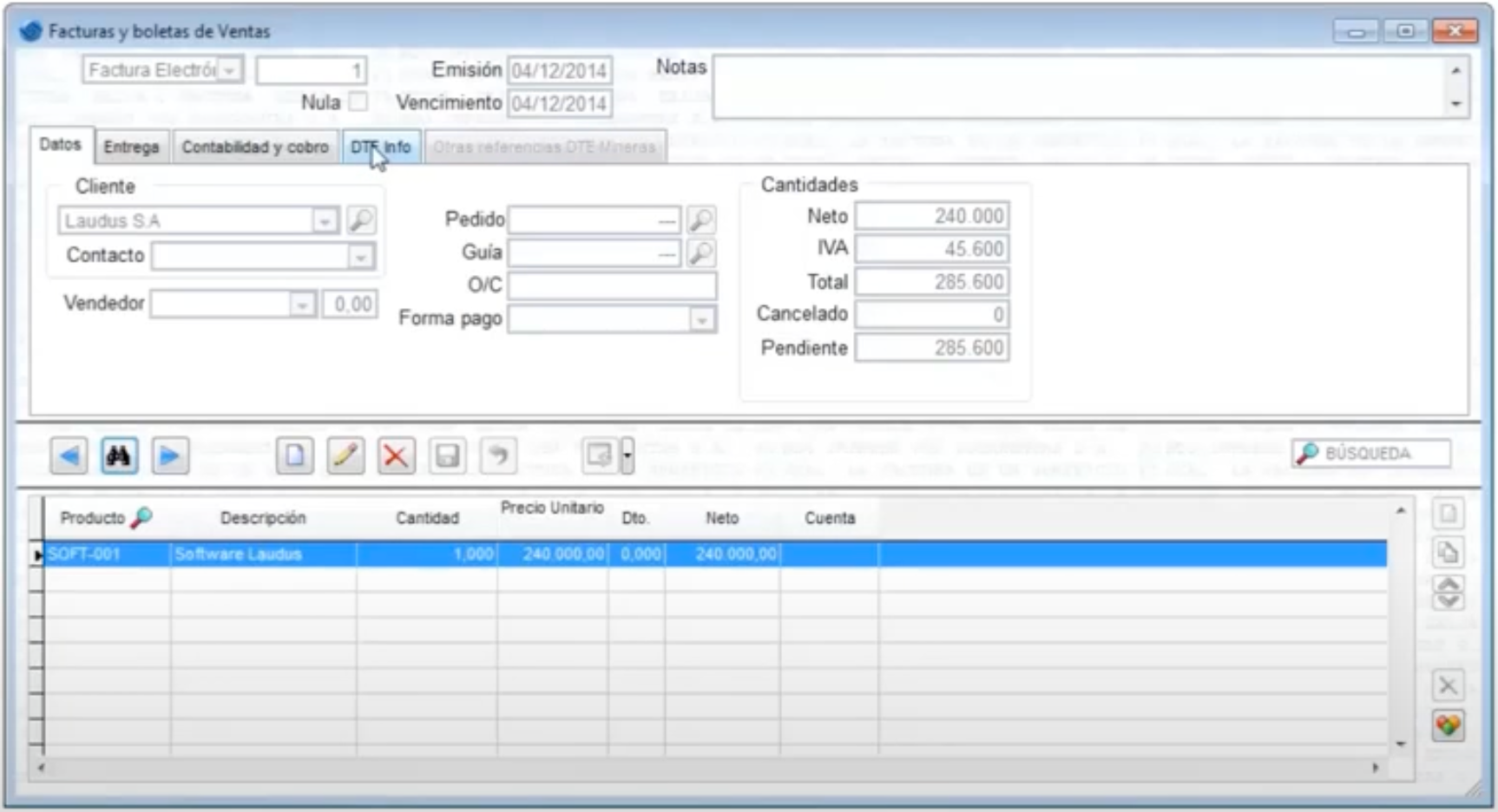Click the Pedido input field

coord(595,220)
